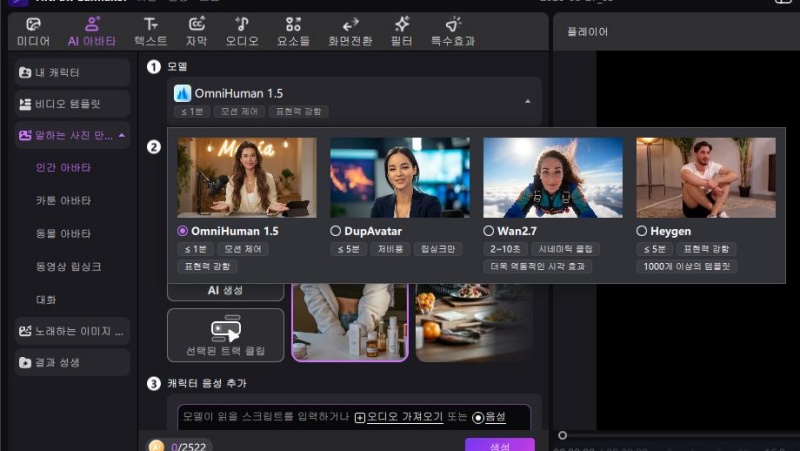800x451 pixels.
Task: Click the 2~10초 tag under Wan2.7
Action: pos(505,249)
